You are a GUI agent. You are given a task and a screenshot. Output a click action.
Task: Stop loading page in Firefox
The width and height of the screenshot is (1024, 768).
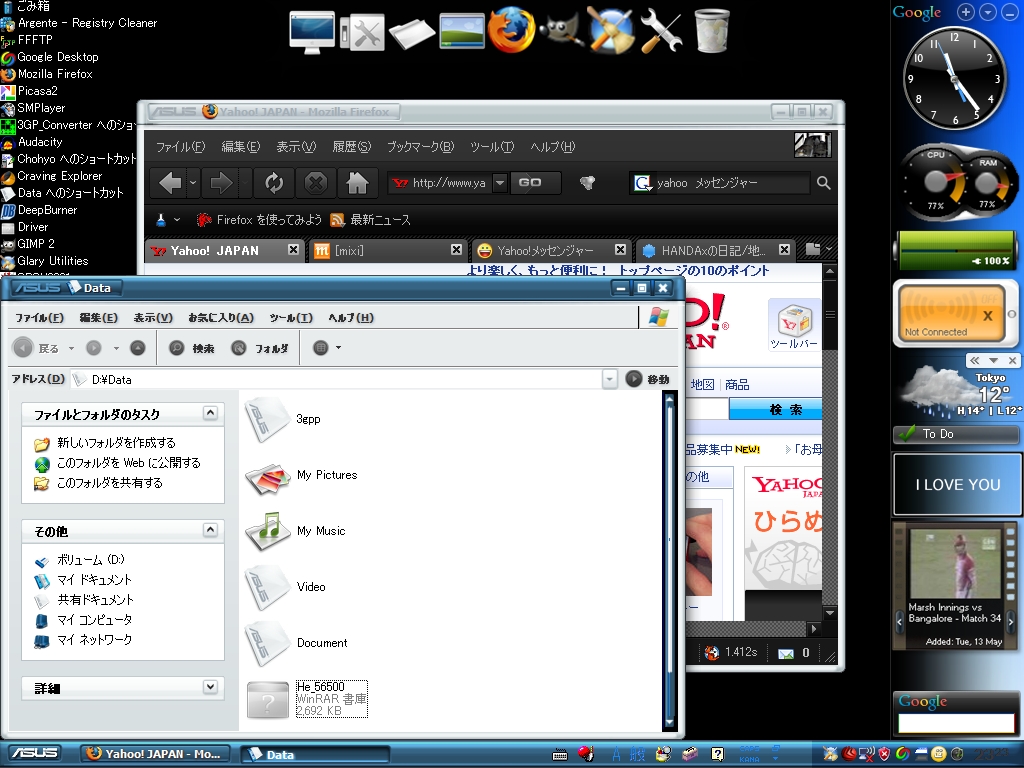tap(315, 184)
